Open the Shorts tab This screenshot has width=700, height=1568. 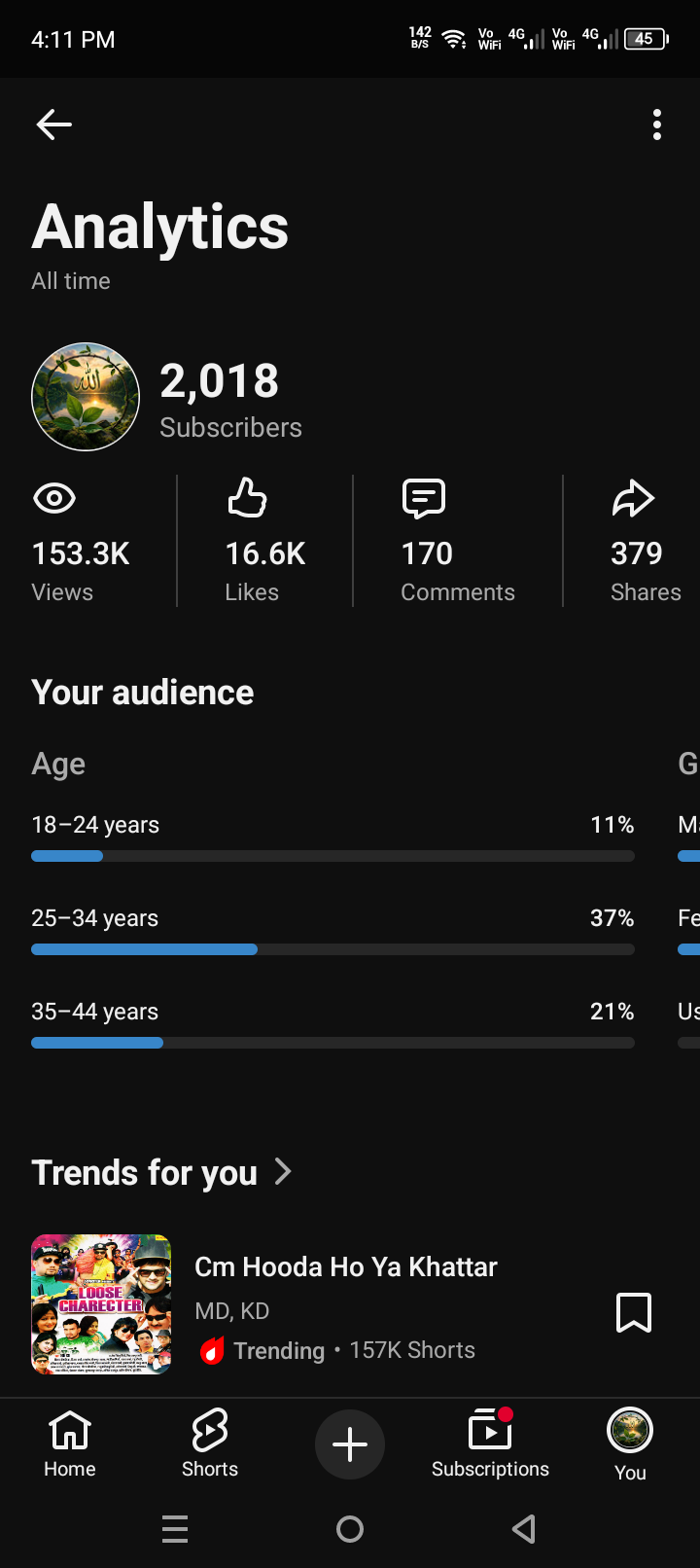pyautogui.click(x=210, y=1443)
